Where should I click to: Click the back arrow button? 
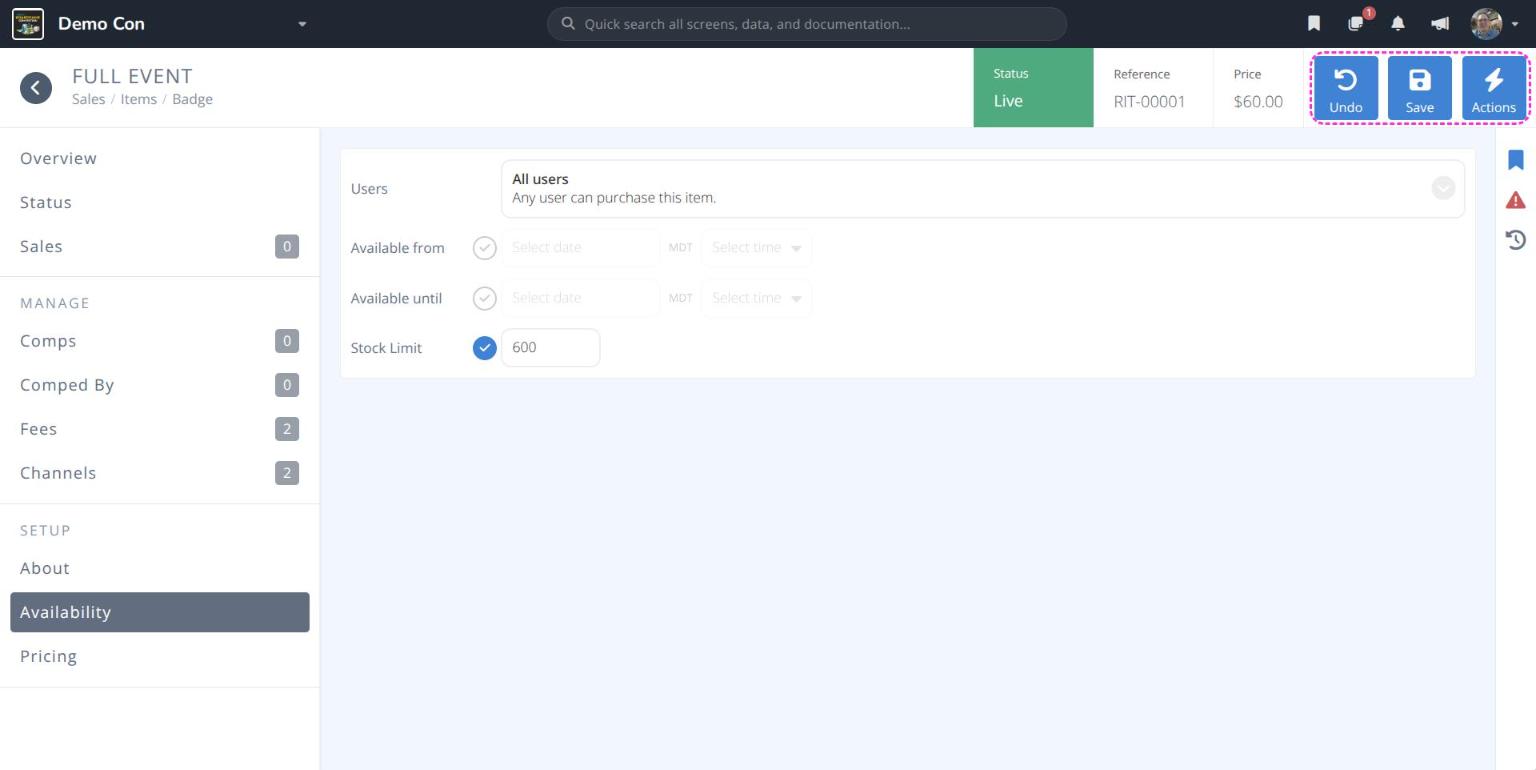(36, 88)
